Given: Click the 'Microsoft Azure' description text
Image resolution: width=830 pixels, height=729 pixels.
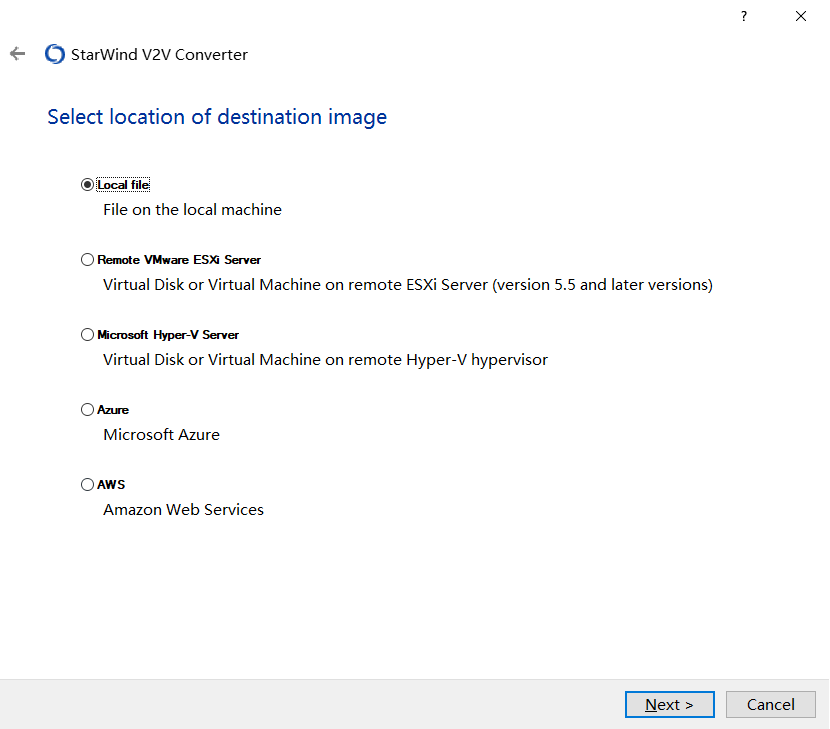Looking at the screenshot, I should pos(161,435).
